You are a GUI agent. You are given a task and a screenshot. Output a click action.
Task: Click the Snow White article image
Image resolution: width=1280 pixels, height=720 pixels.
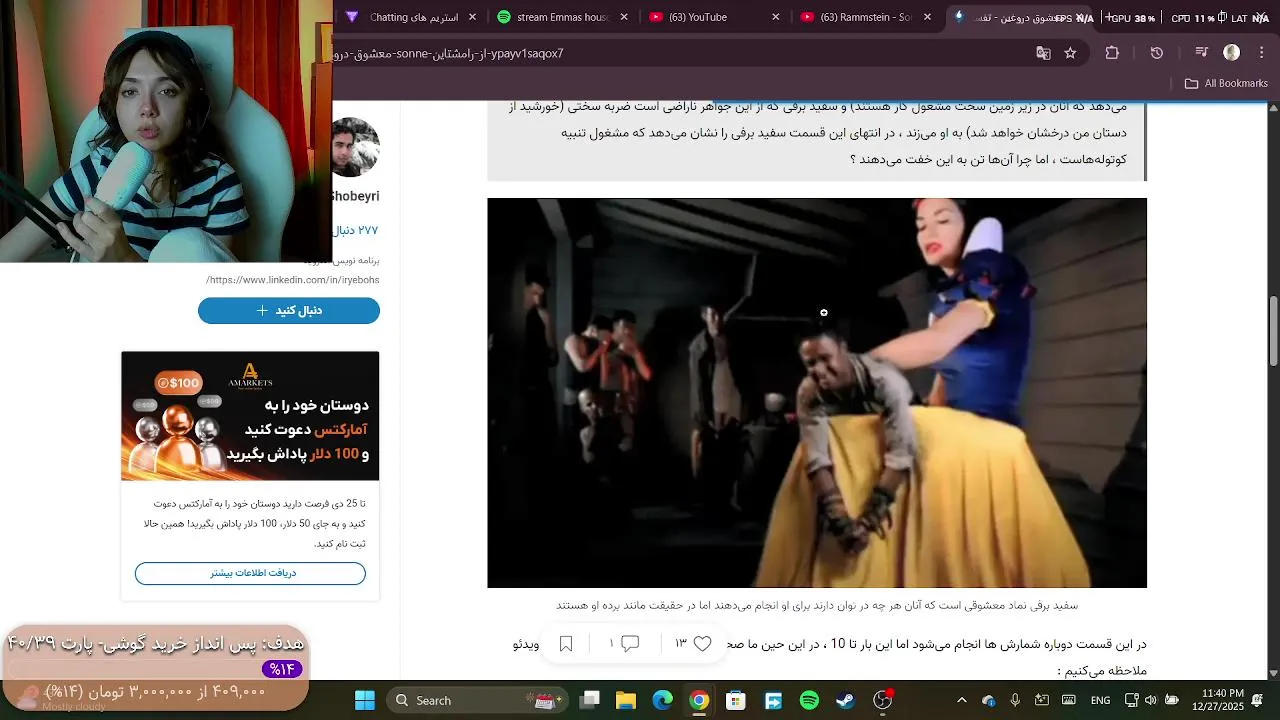pyautogui.click(x=817, y=393)
